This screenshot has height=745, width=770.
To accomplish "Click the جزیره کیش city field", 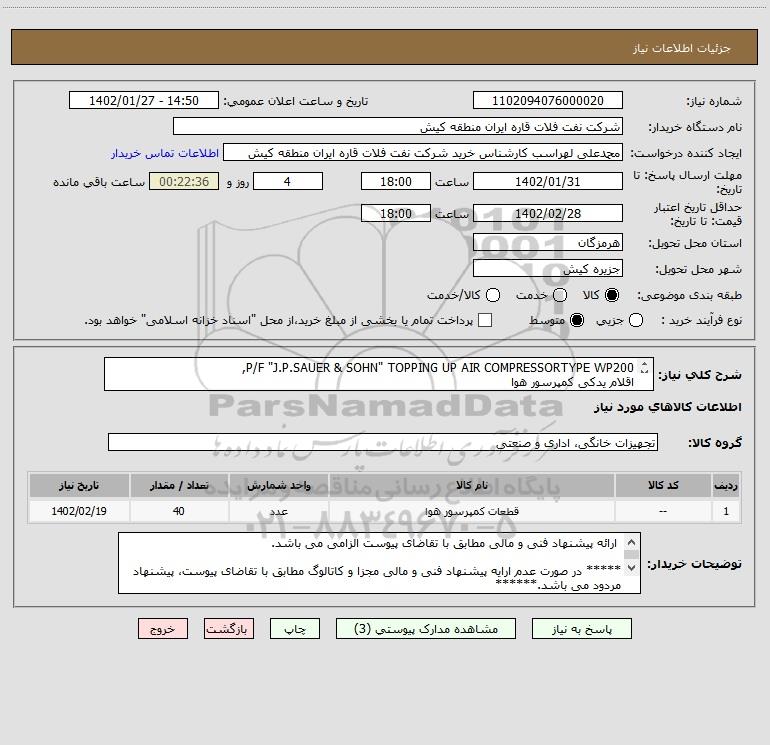I will (548, 268).
